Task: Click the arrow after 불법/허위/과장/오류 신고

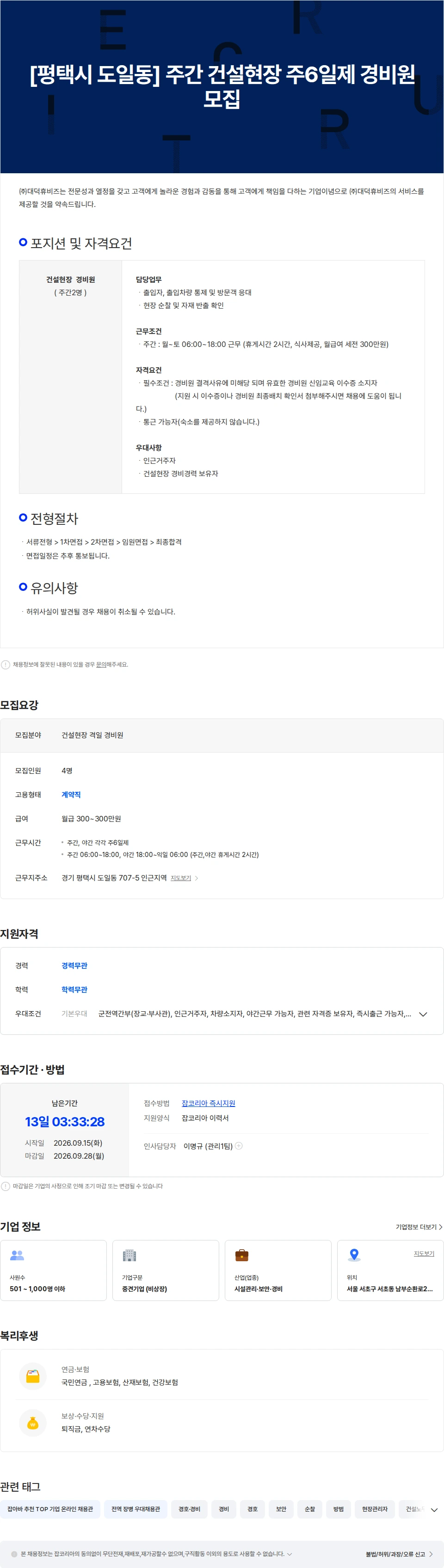Action: click(431, 1554)
